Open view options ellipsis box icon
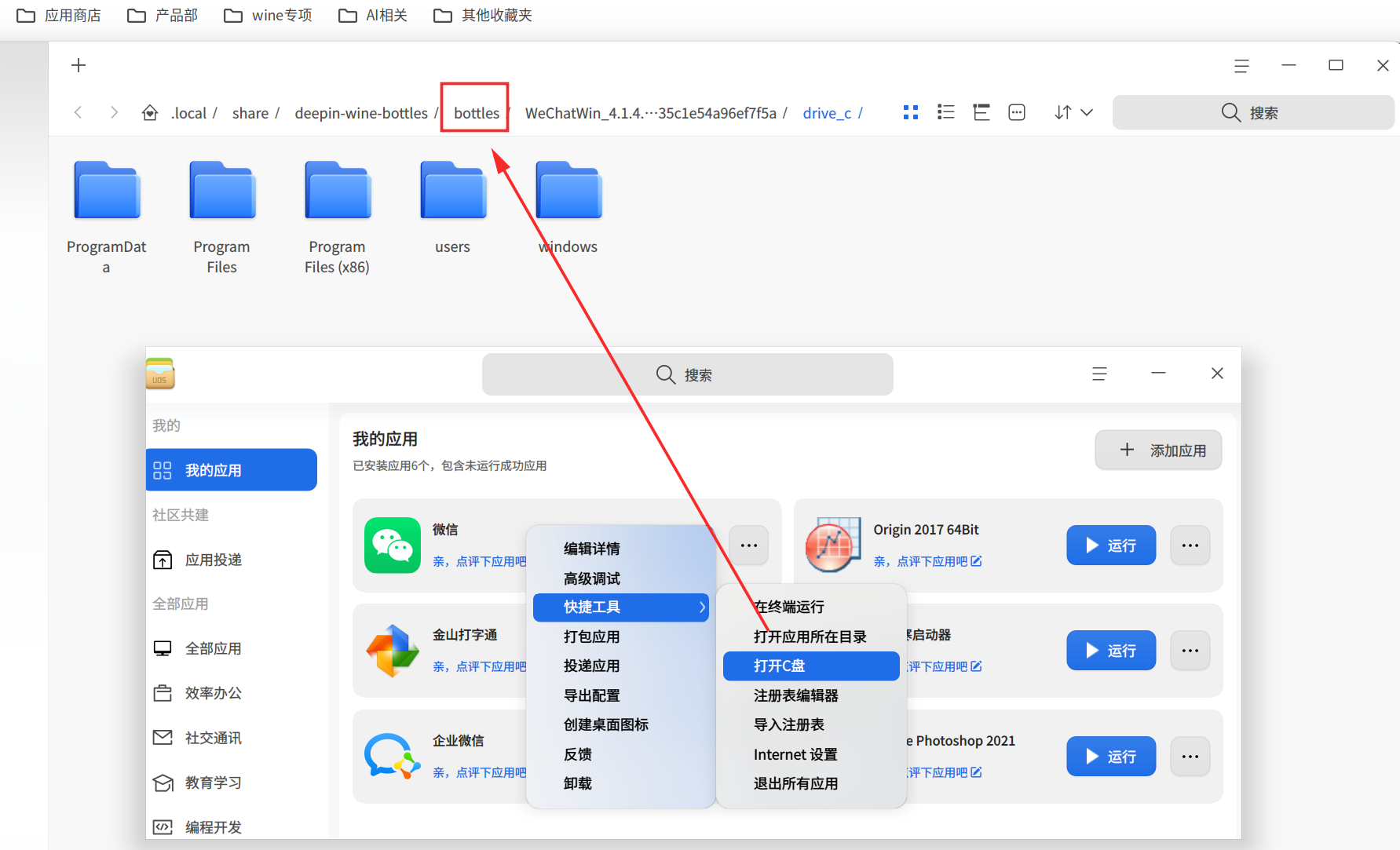 (x=1017, y=113)
